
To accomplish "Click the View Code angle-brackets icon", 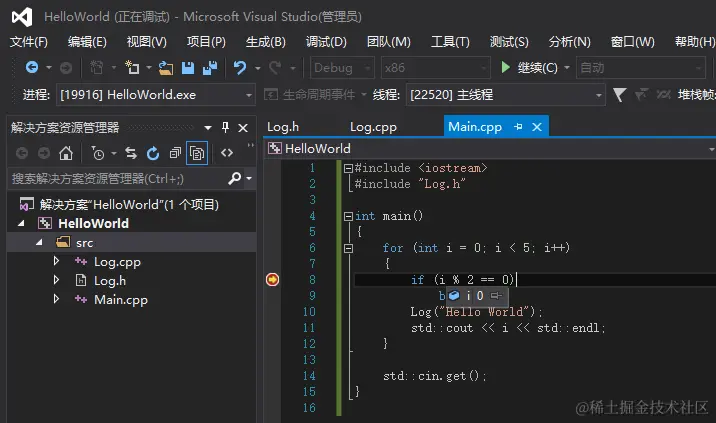I will click(x=227, y=153).
